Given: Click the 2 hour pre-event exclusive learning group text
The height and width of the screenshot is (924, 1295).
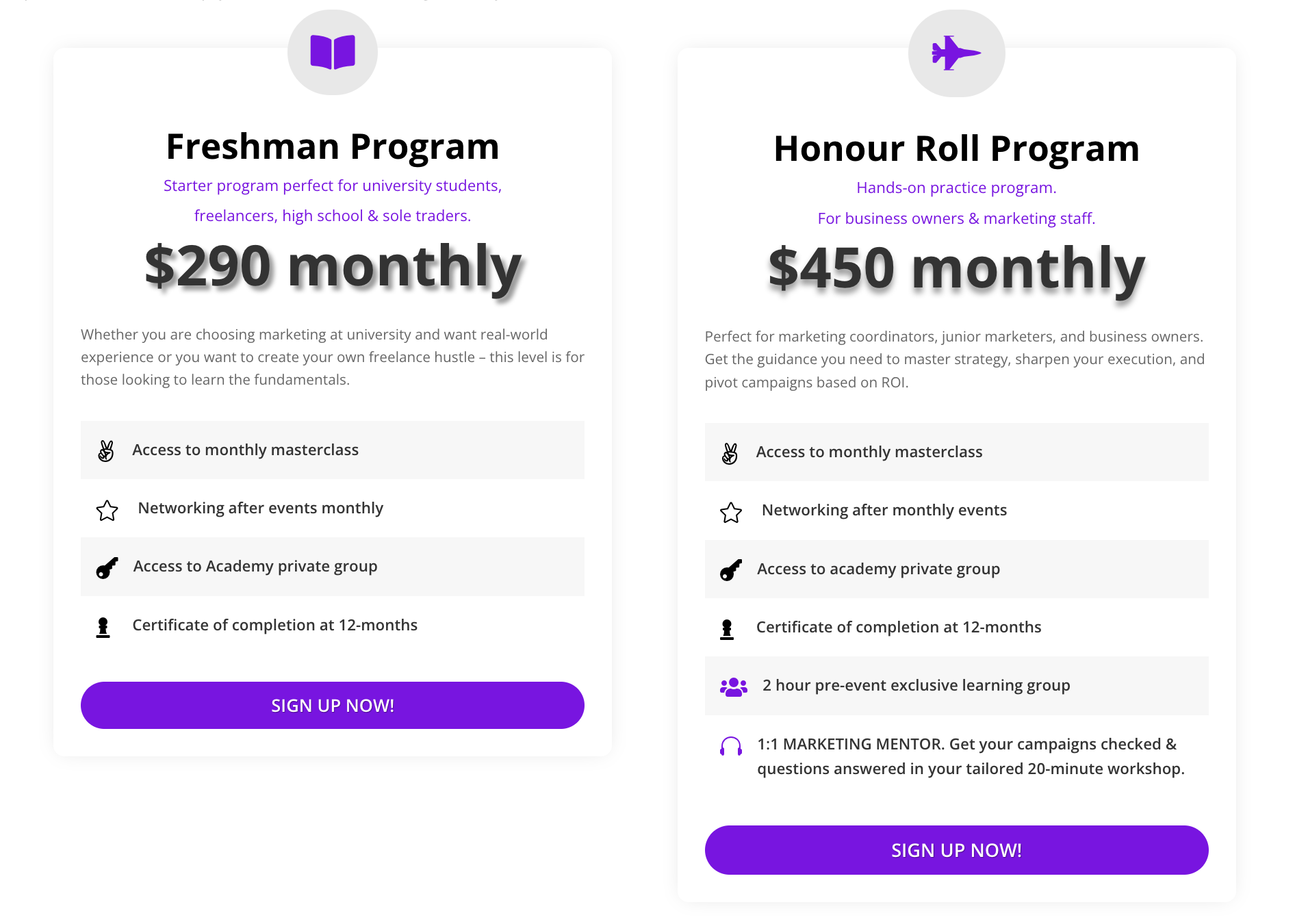Looking at the screenshot, I should [x=916, y=685].
